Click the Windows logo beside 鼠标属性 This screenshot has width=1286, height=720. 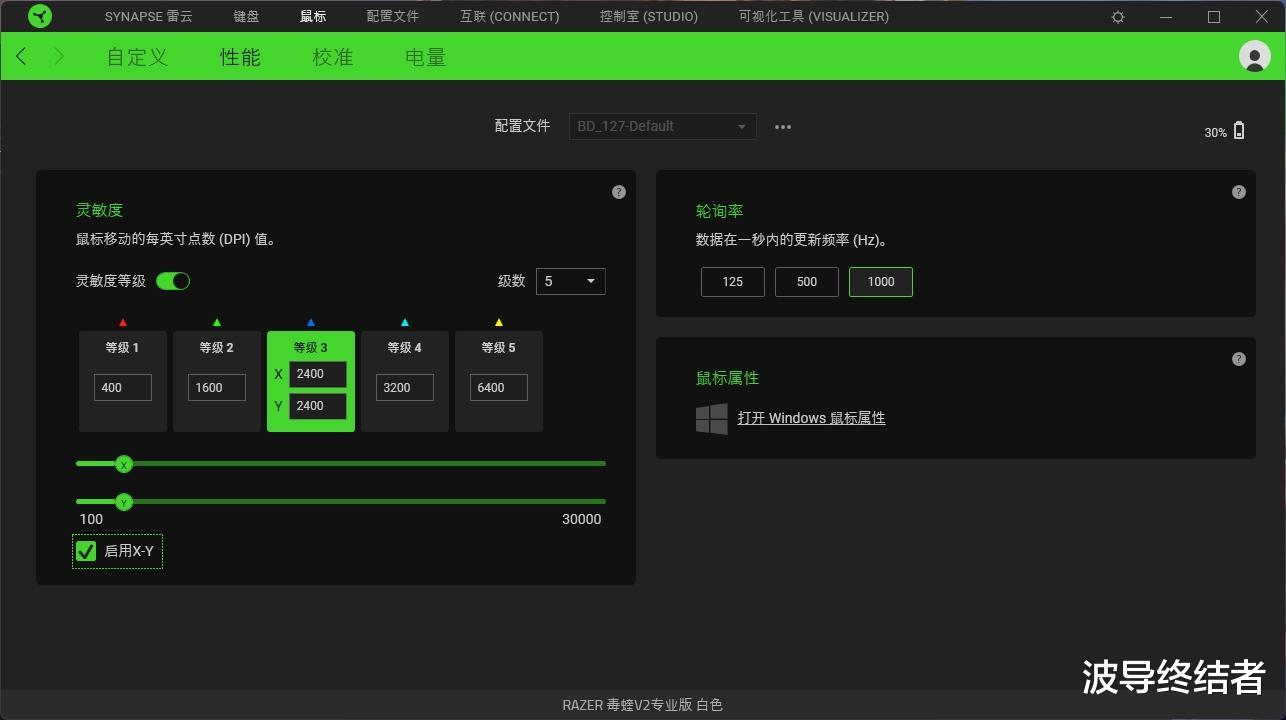click(711, 418)
